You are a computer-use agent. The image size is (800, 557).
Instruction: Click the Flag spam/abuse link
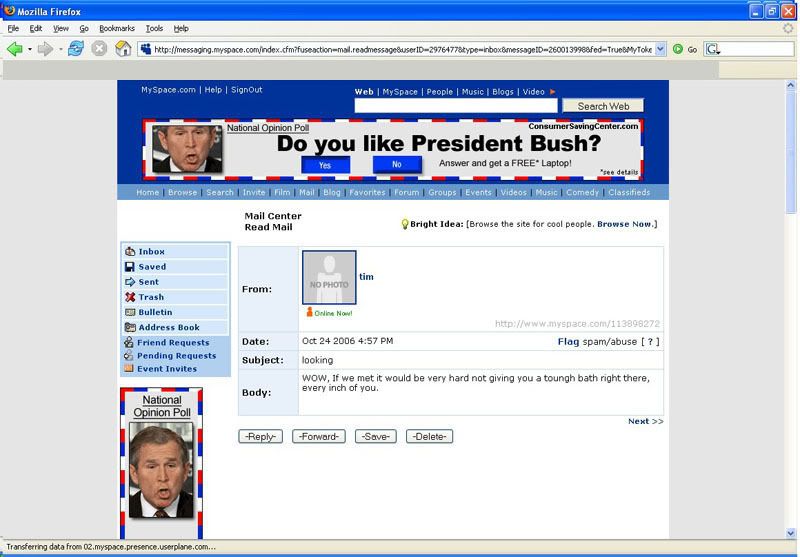[568, 342]
